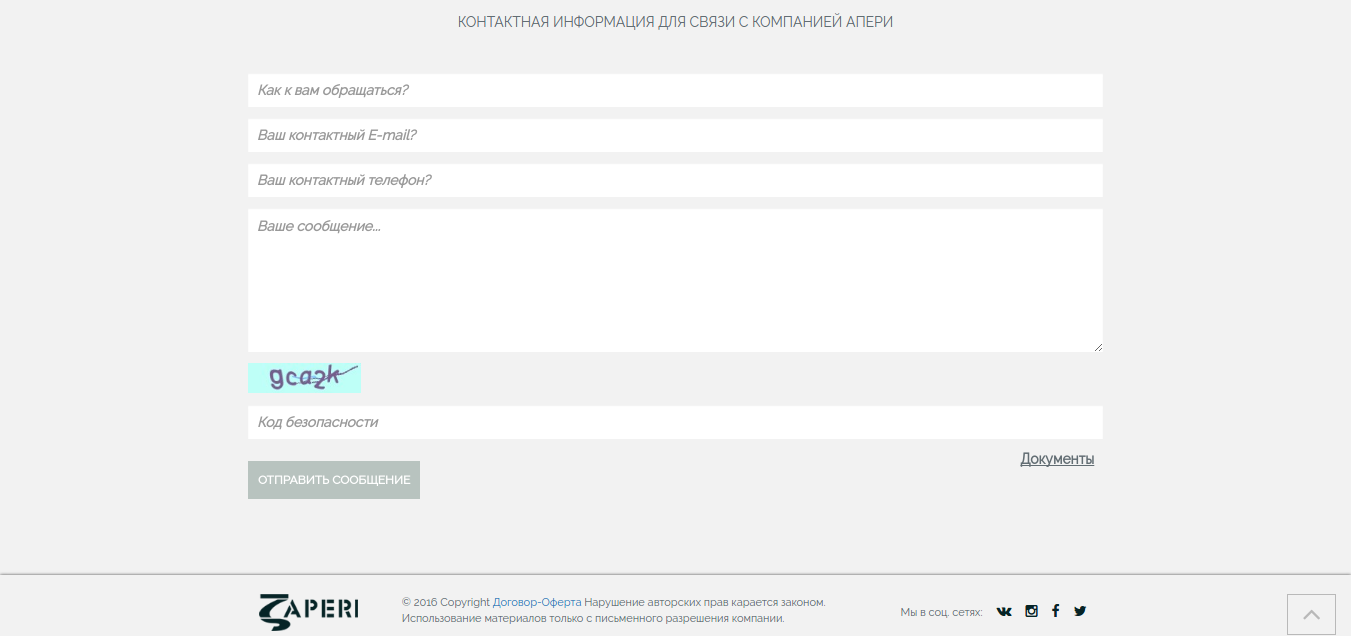Viewport: 1351px width, 636px height.
Task: Open the Facebook icon in footer
Action: tap(1055, 611)
